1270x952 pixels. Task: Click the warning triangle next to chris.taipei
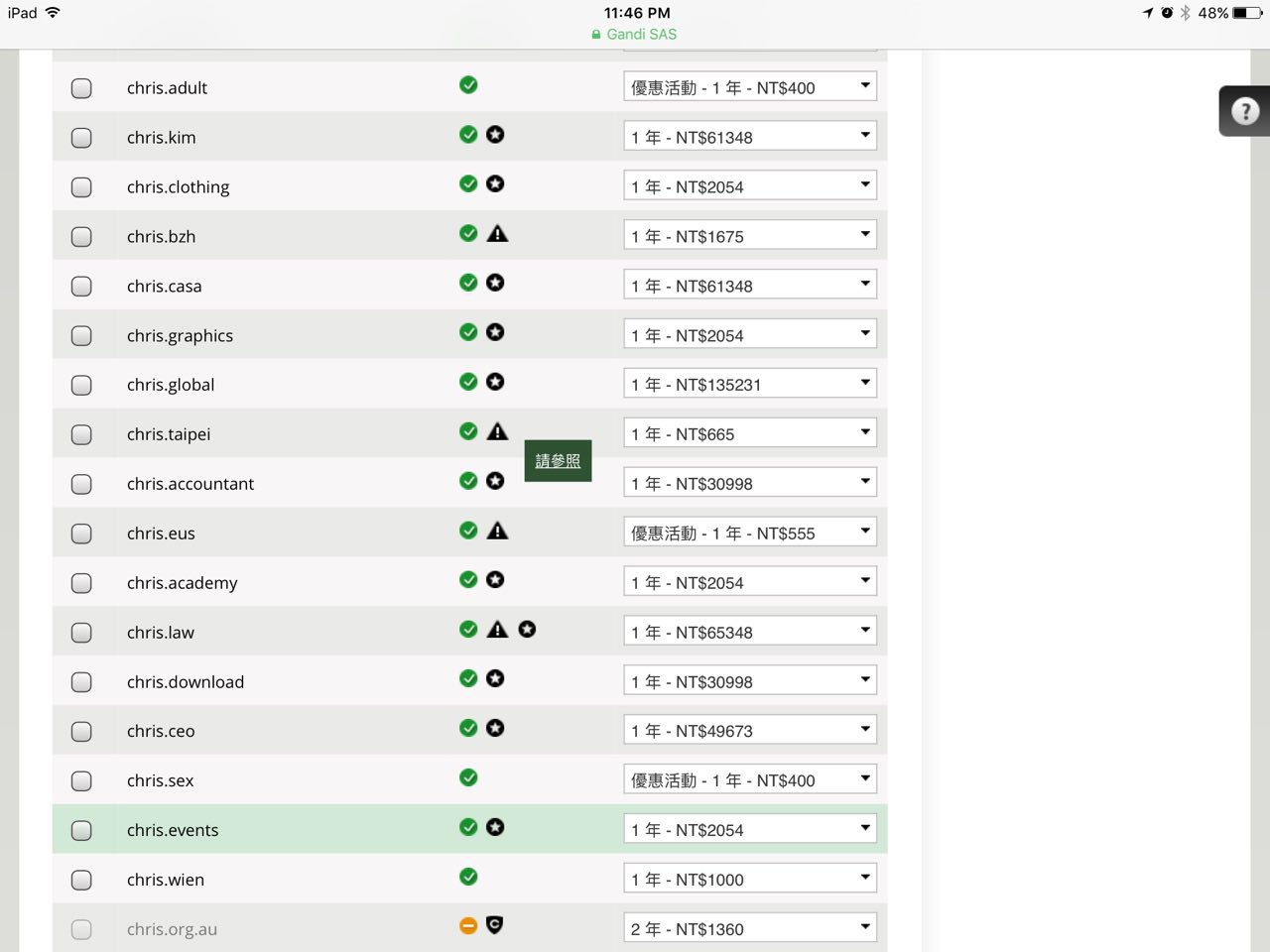498,431
